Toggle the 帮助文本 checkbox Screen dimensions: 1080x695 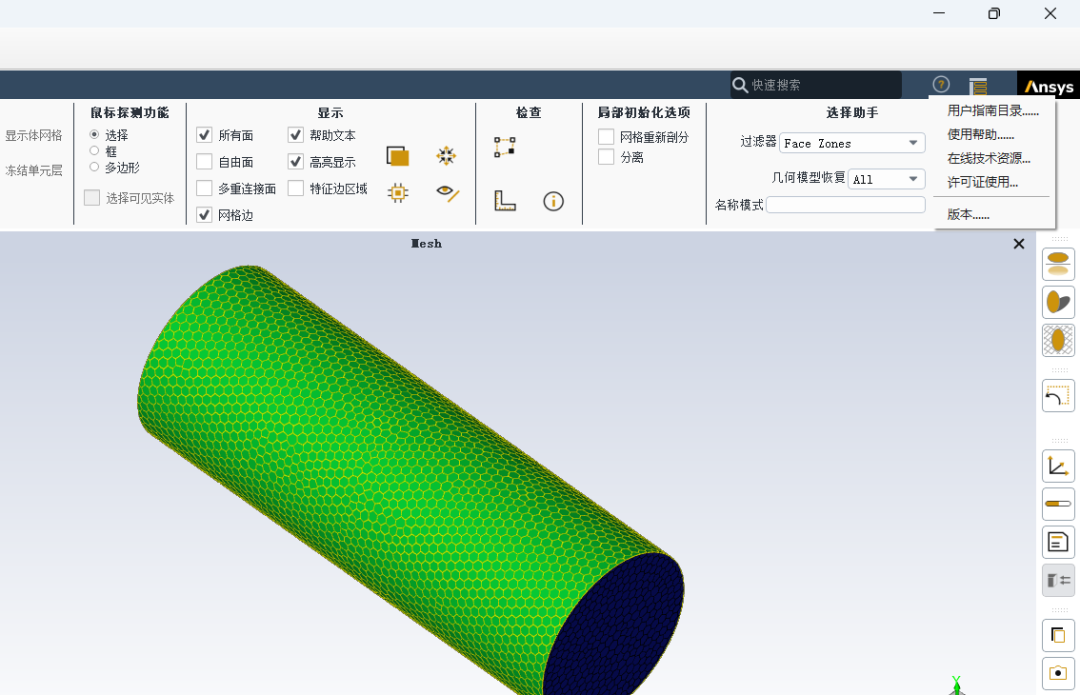pyautogui.click(x=295, y=135)
